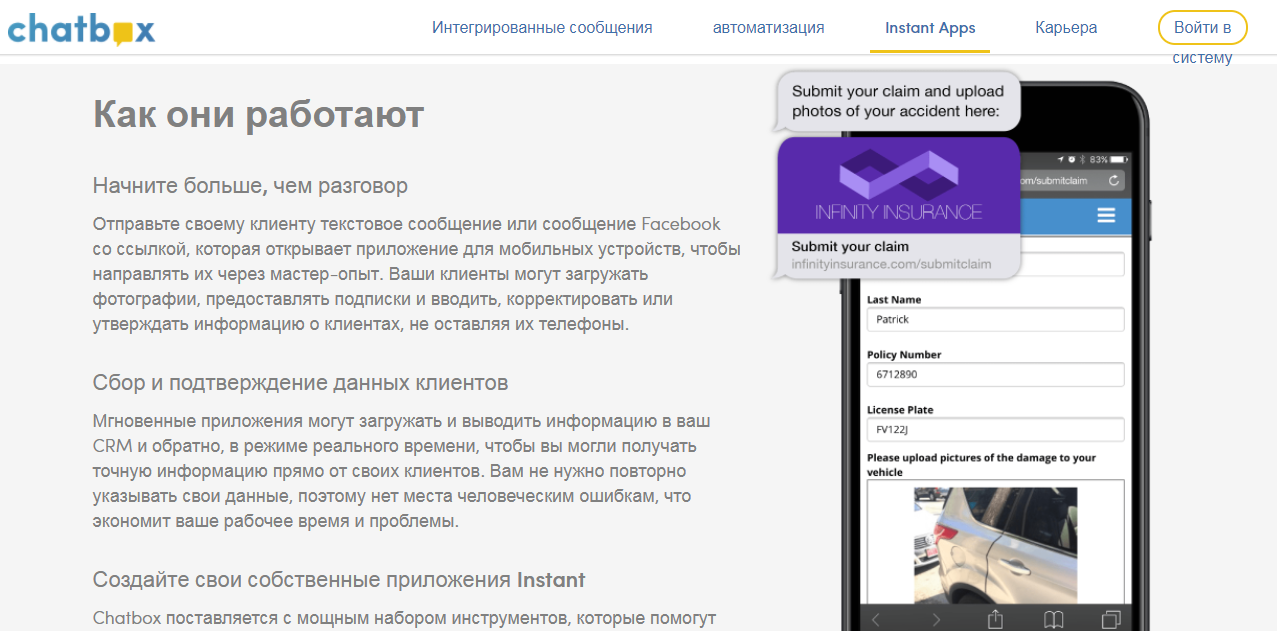Open the Интегрированные сообщения menu item
Viewport: 1277px width, 631px height.
pyautogui.click(x=542, y=28)
